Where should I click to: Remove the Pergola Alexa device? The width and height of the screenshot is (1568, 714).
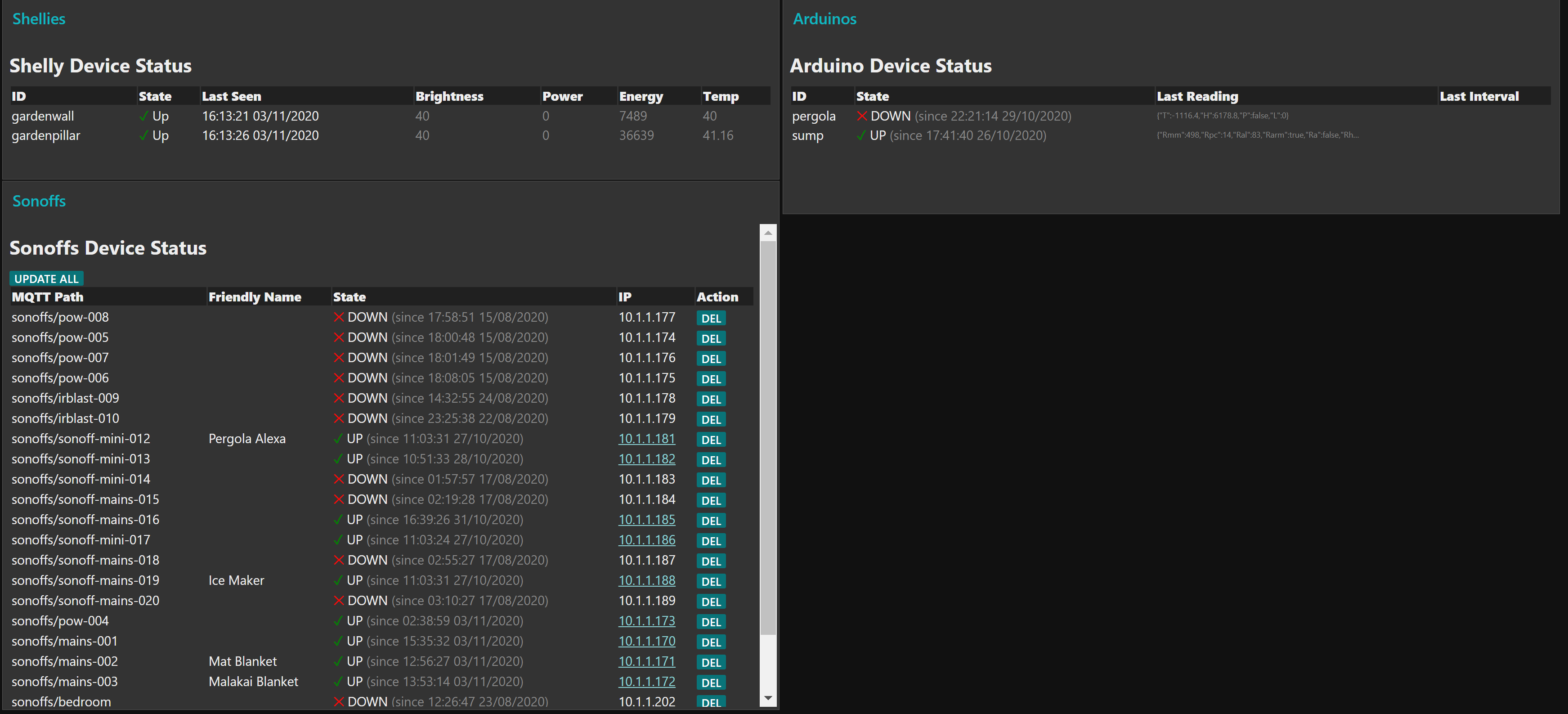tap(711, 440)
